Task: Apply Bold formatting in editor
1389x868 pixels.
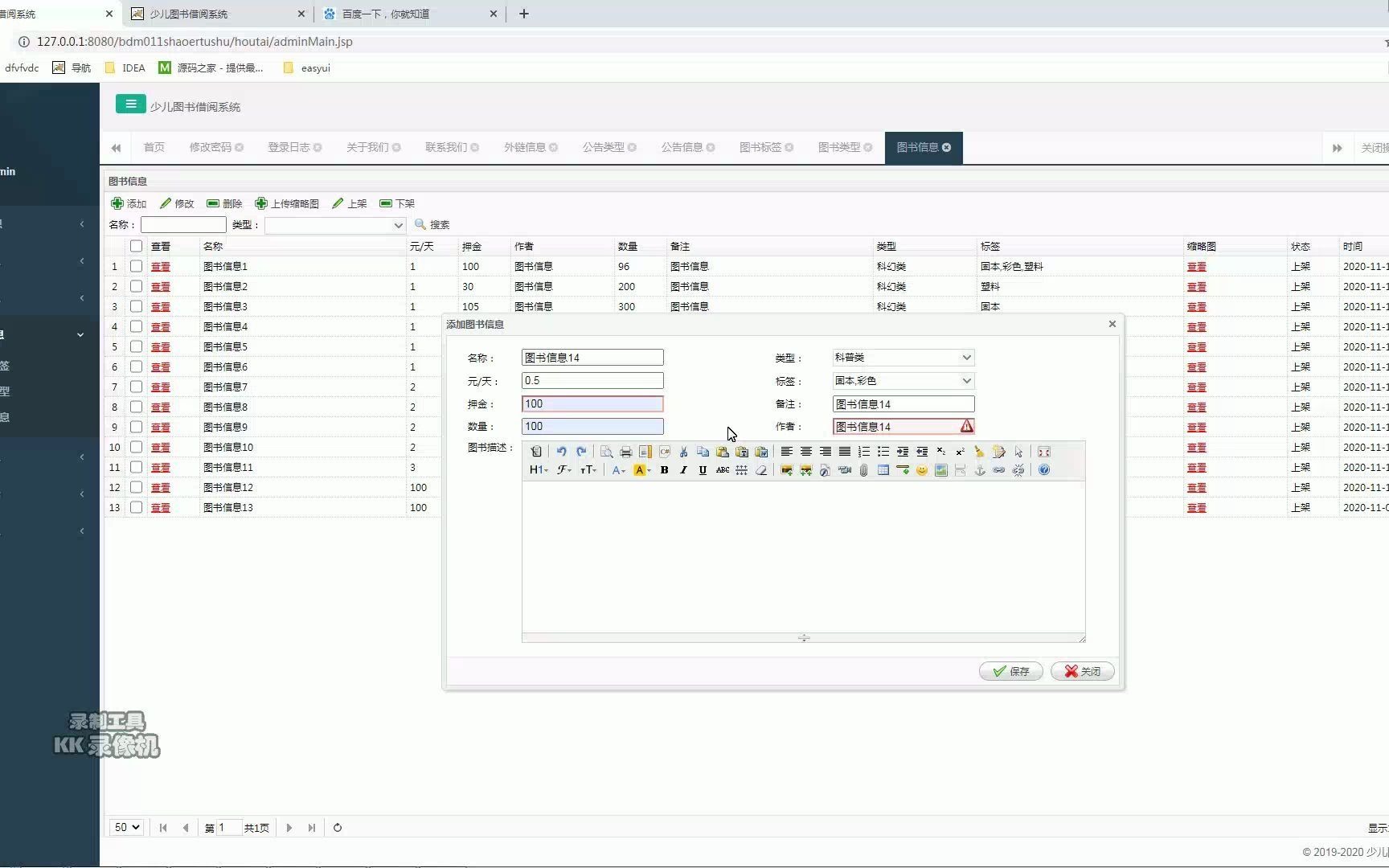Action: (665, 470)
